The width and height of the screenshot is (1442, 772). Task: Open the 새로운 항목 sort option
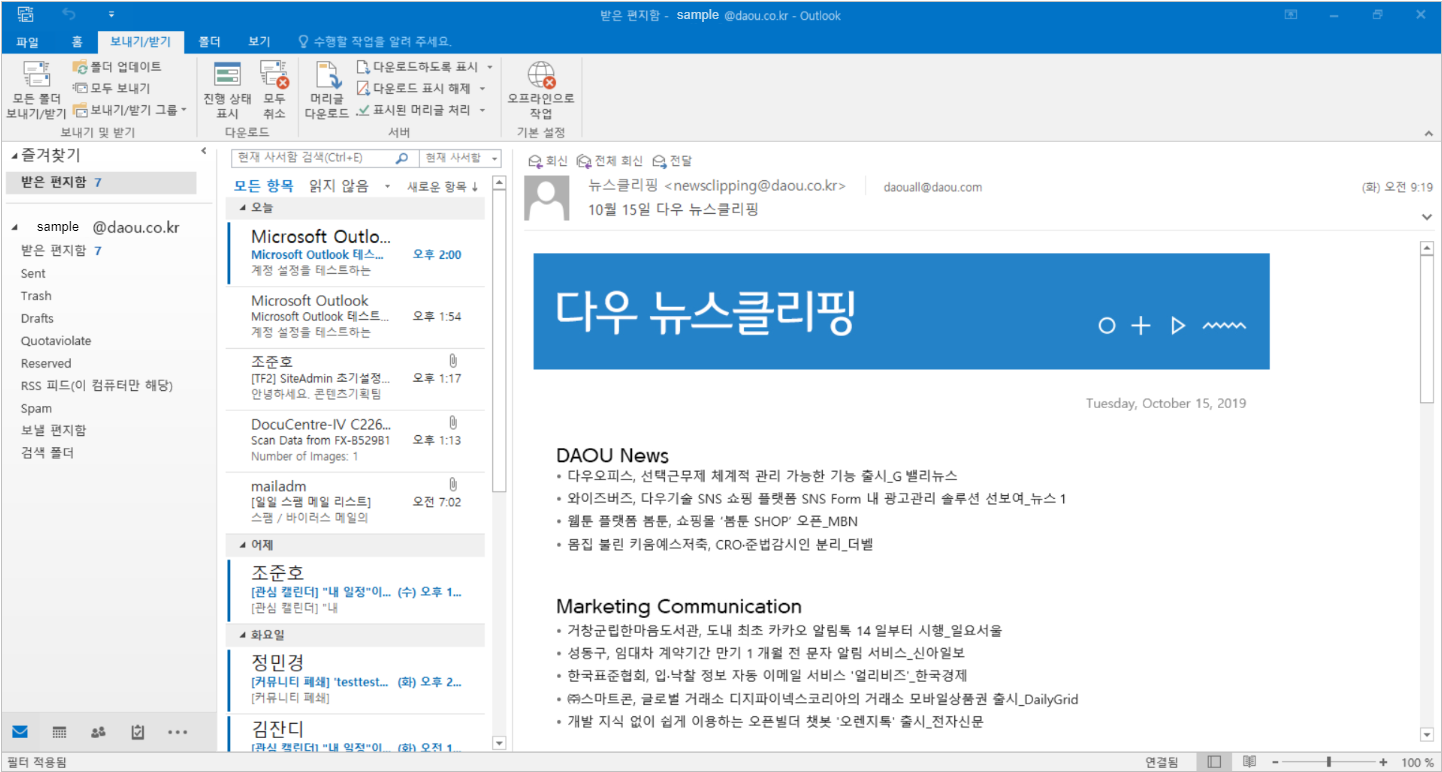[443, 187]
